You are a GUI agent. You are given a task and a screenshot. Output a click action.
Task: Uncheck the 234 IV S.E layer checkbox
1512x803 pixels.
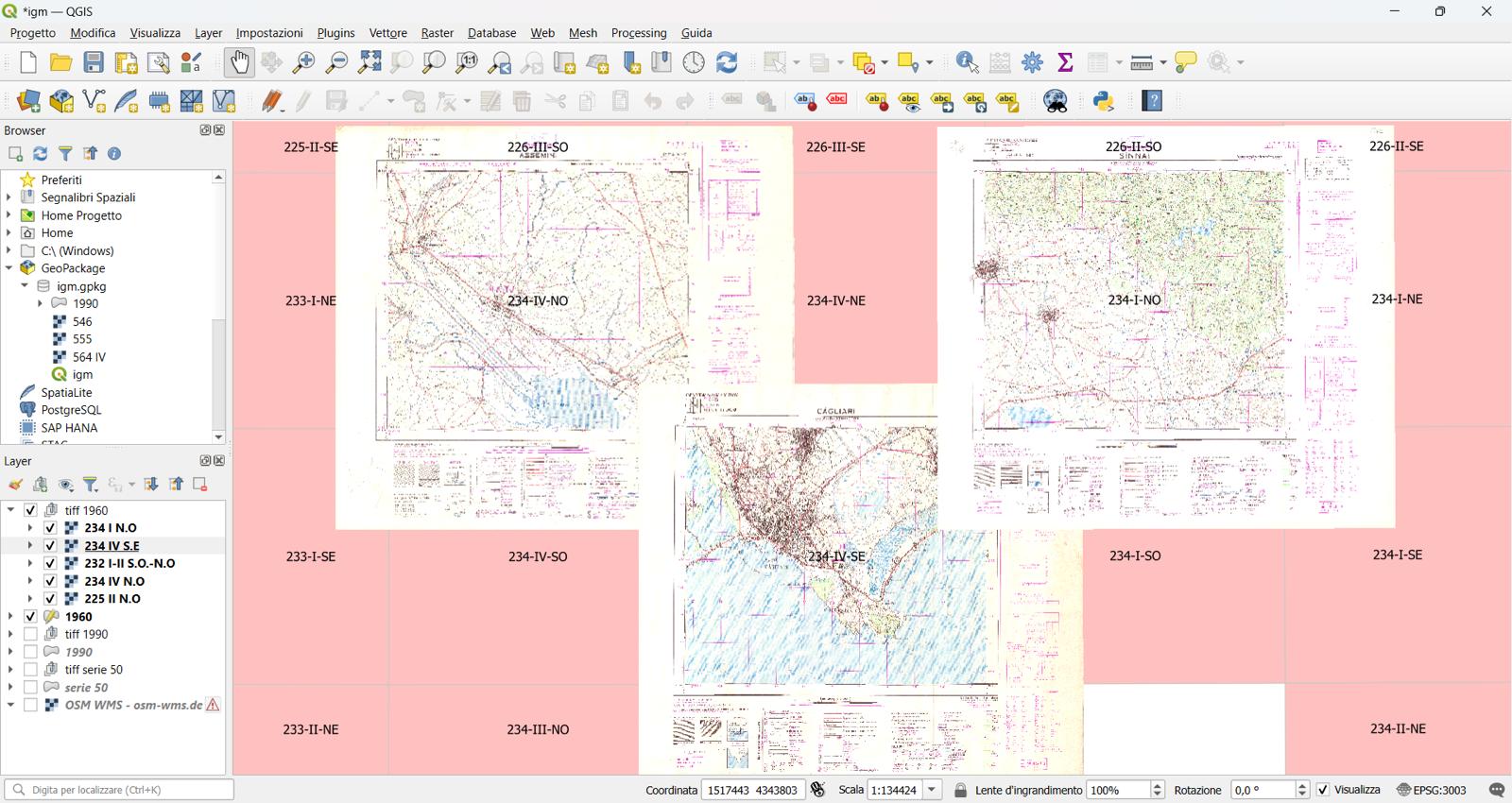click(x=50, y=546)
